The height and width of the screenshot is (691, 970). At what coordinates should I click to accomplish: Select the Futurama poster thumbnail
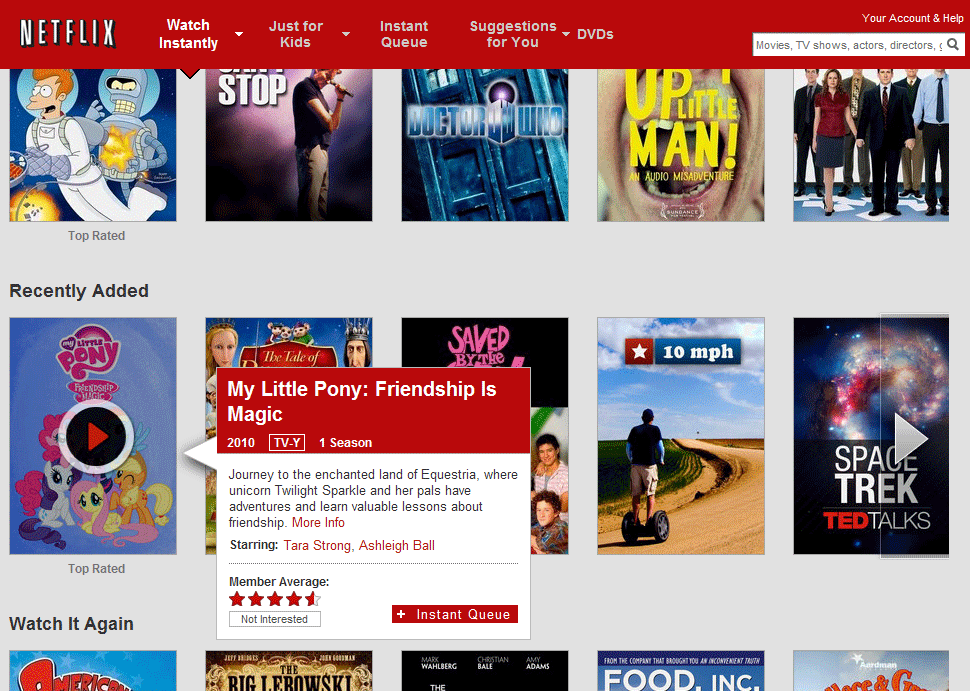tap(93, 145)
